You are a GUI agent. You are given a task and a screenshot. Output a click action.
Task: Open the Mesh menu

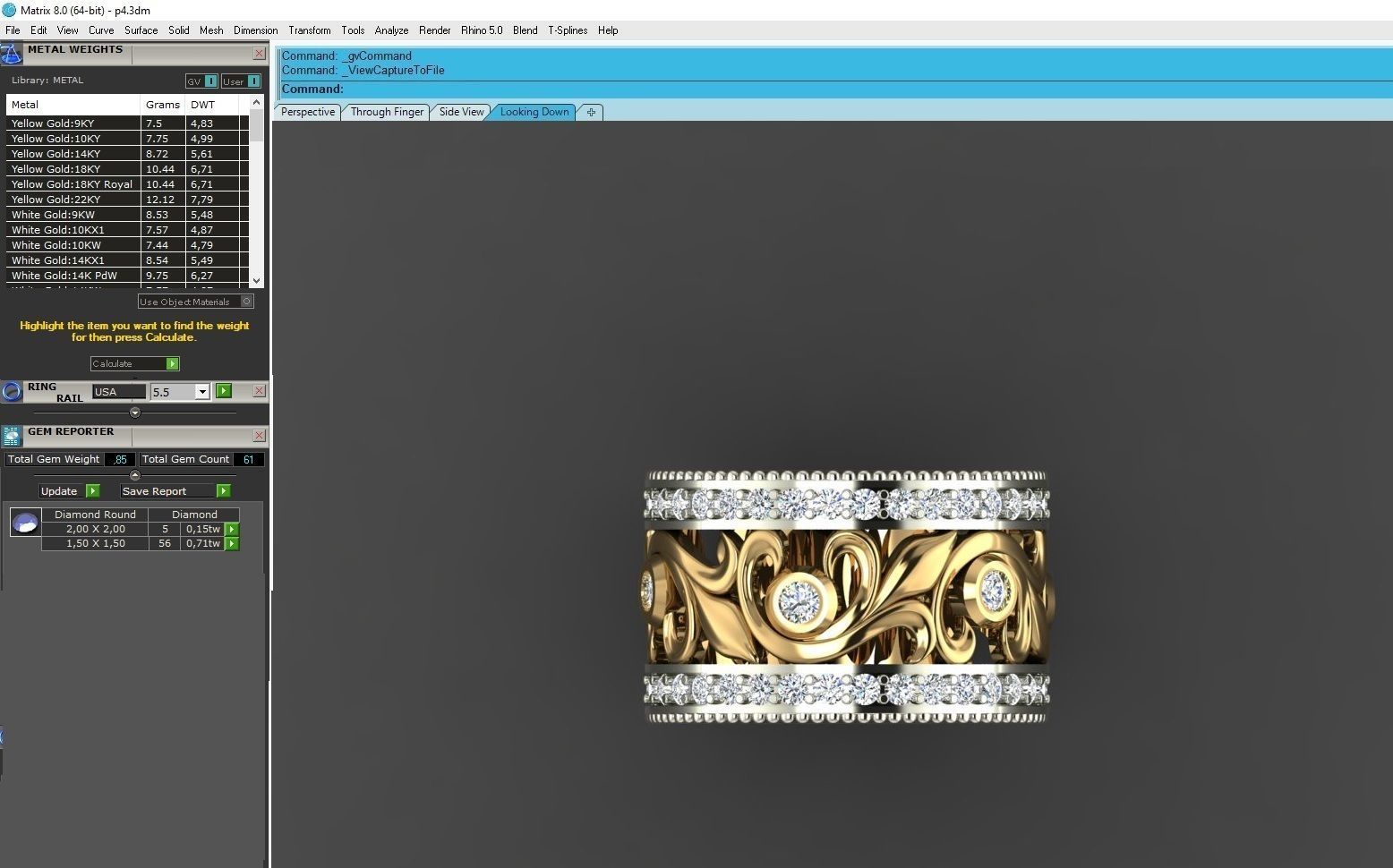211,30
